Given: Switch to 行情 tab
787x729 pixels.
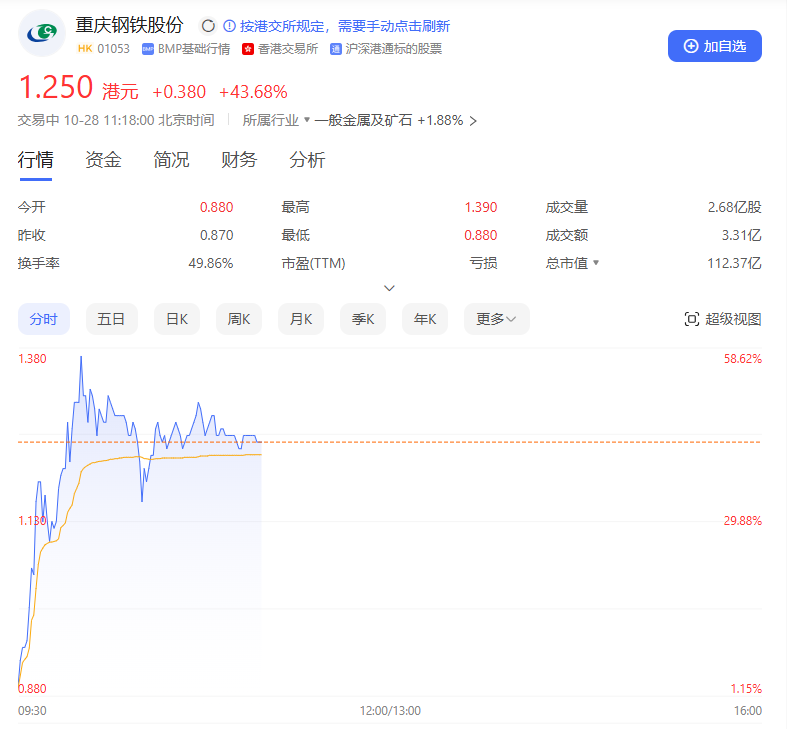Looking at the screenshot, I should pyautogui.click(x=35, y=160).
